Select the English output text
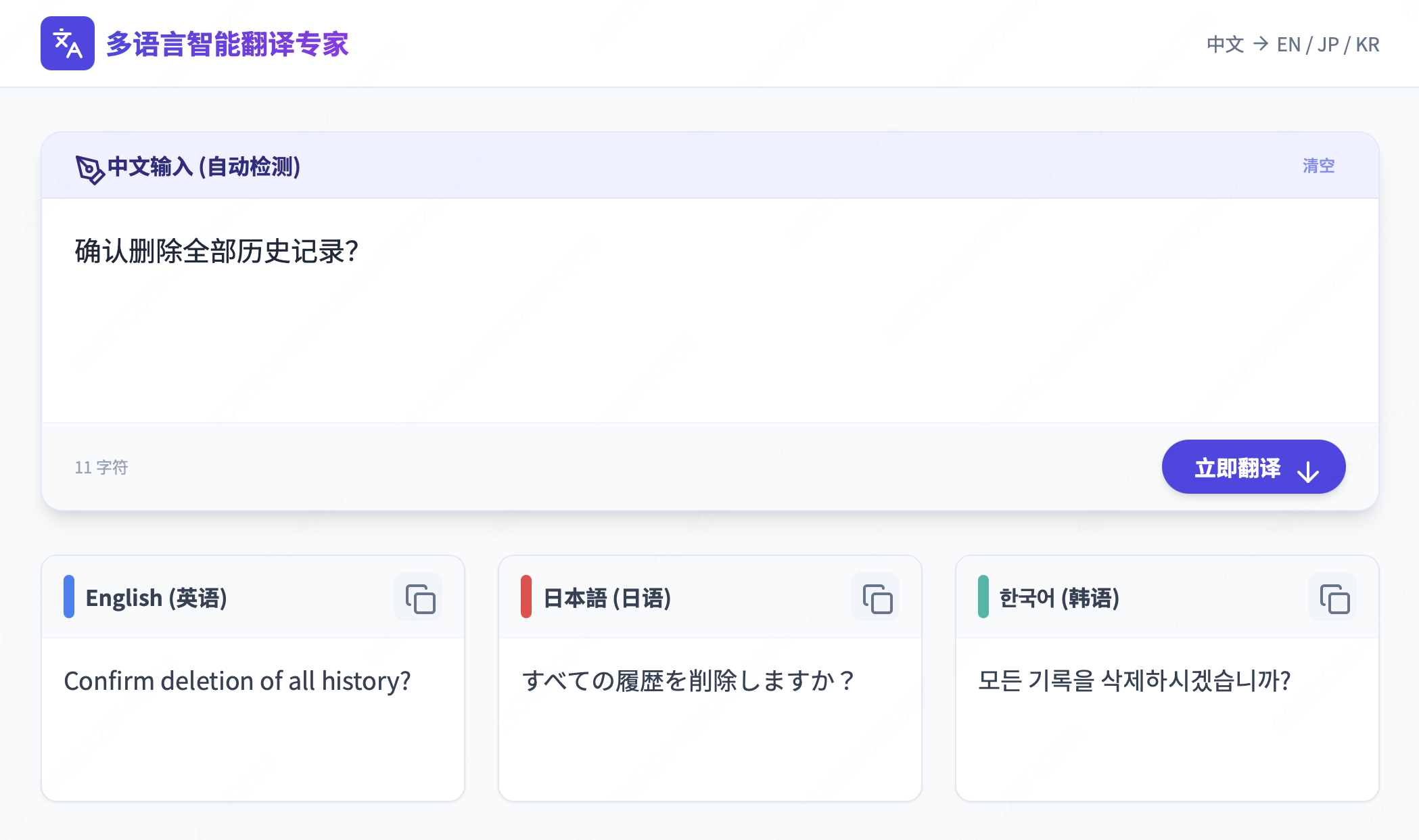The image size is (1419, 840). (237, 681)
